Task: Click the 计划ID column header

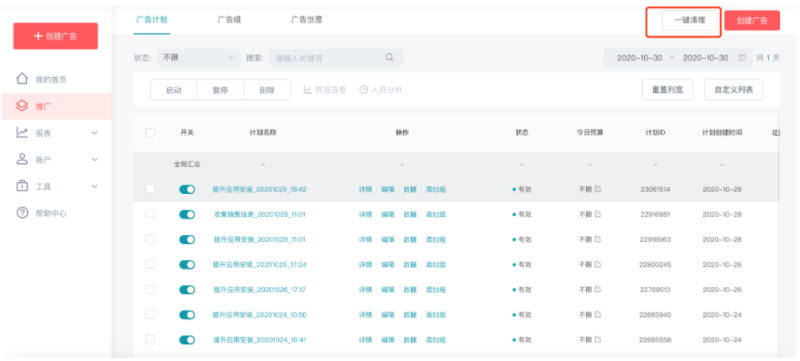Action: 655,133
